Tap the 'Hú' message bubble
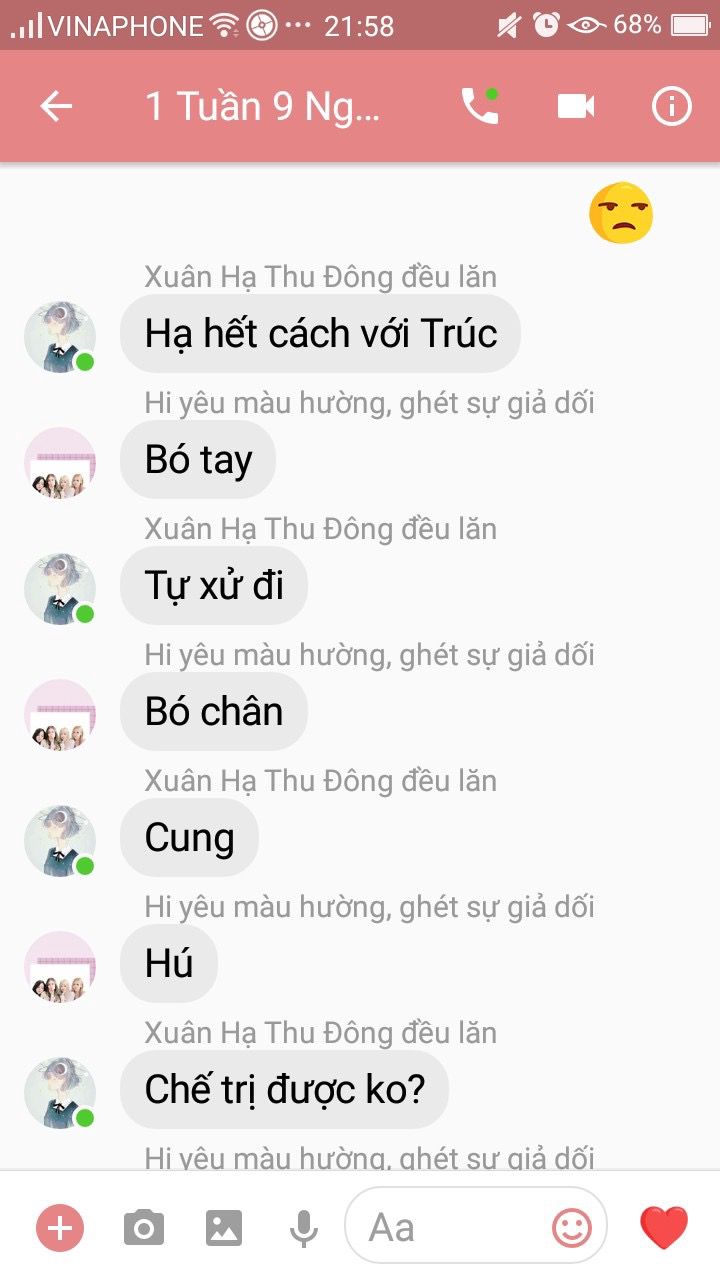This screenshot has width=720, height=1280. [169, 963]
